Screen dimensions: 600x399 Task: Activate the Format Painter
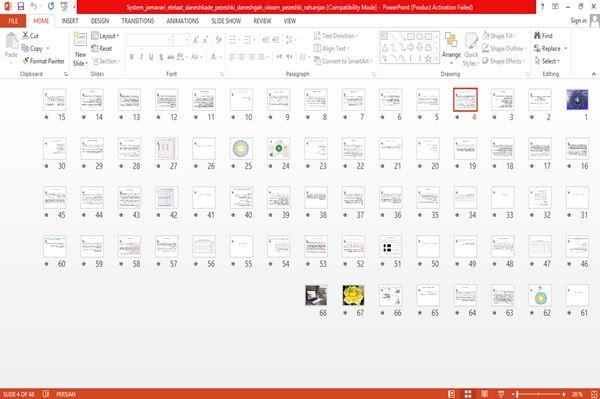[43, 61]
